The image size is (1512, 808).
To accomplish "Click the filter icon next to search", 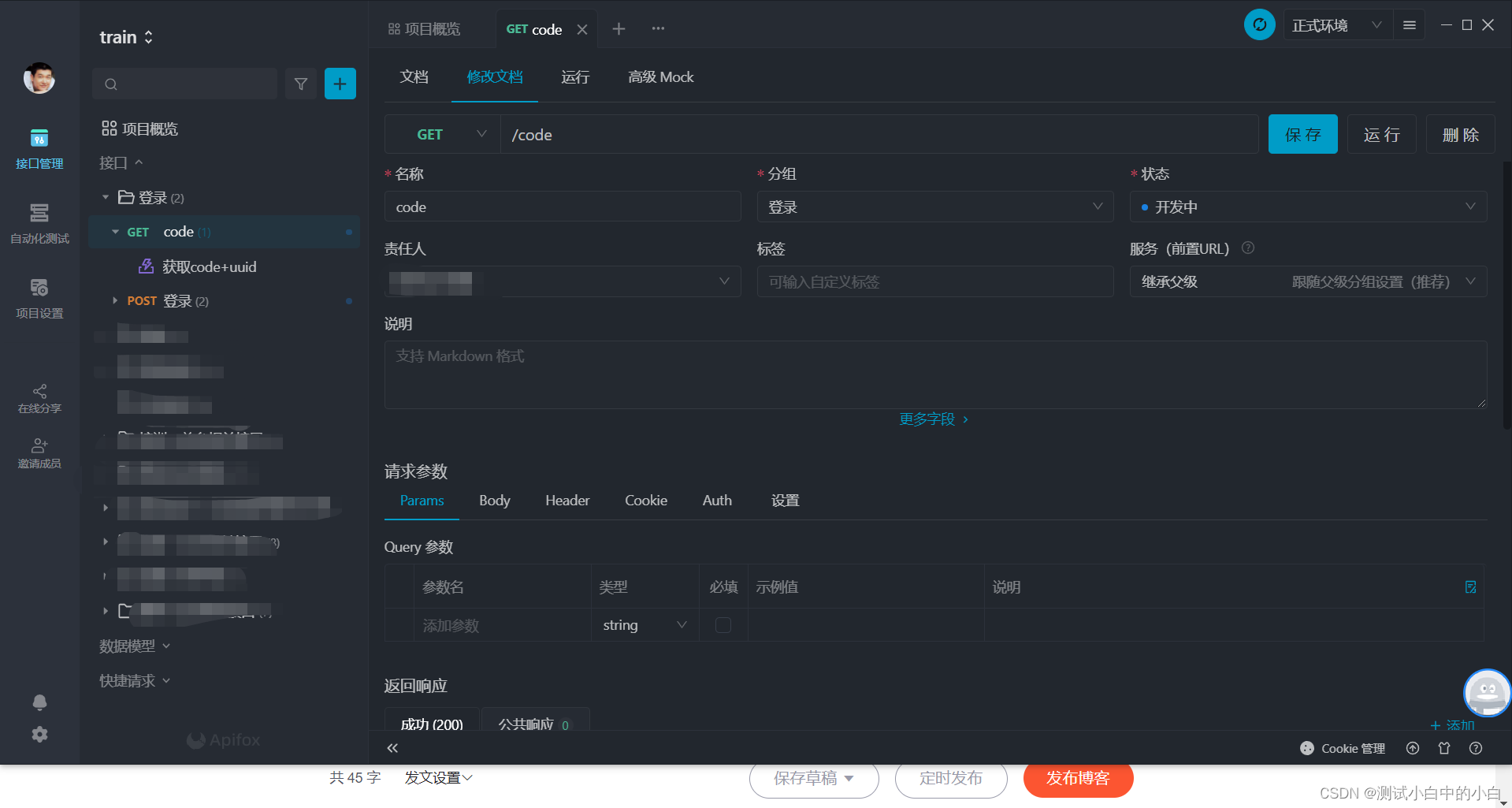I will click(x=300, y=84).
